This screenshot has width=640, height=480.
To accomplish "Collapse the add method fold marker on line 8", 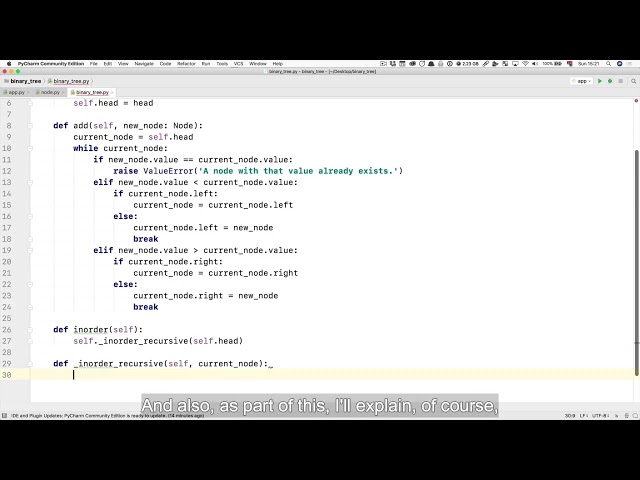I will [x=30, y=126].
